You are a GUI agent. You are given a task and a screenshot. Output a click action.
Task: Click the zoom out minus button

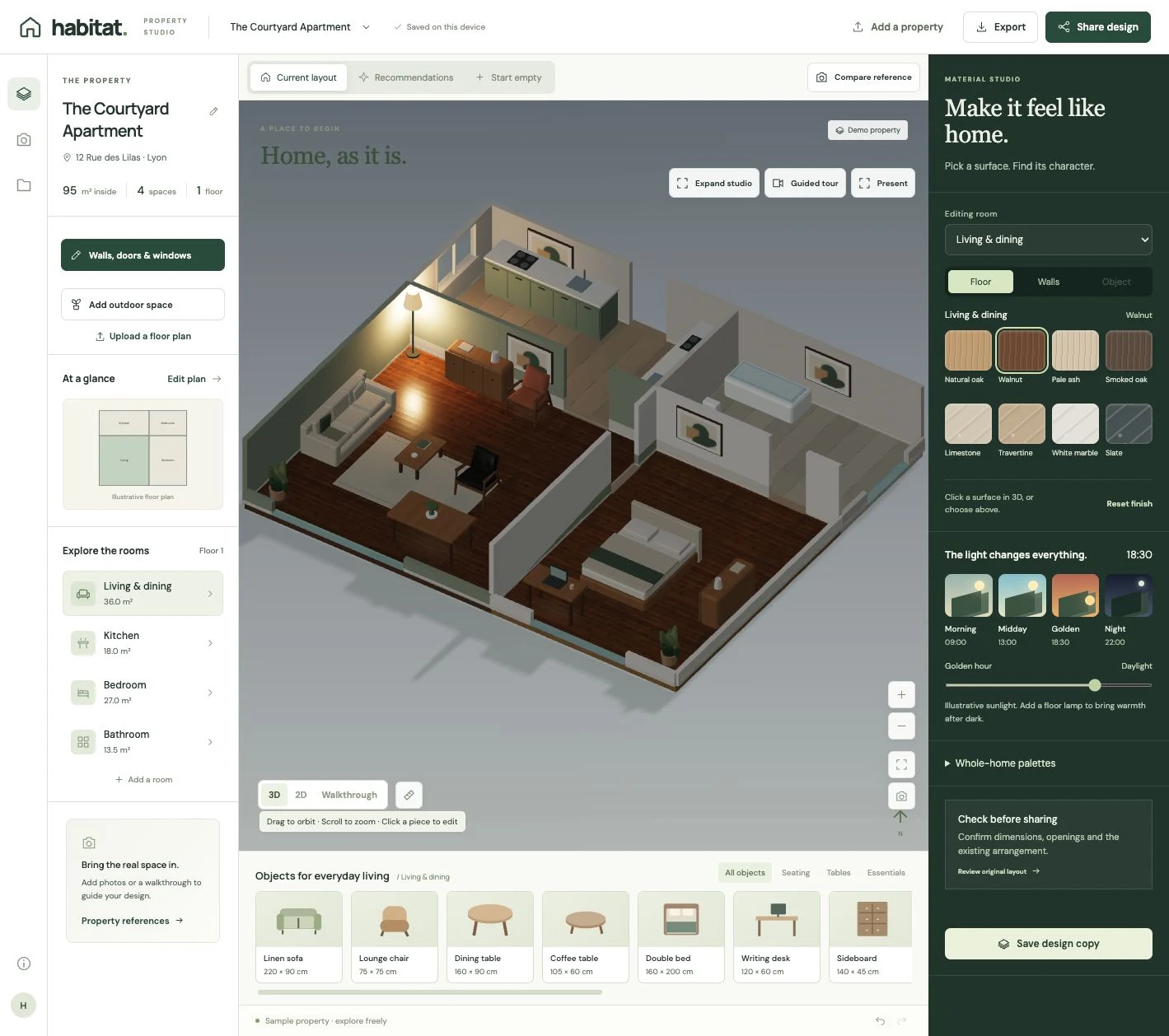(x=901, y=726)
